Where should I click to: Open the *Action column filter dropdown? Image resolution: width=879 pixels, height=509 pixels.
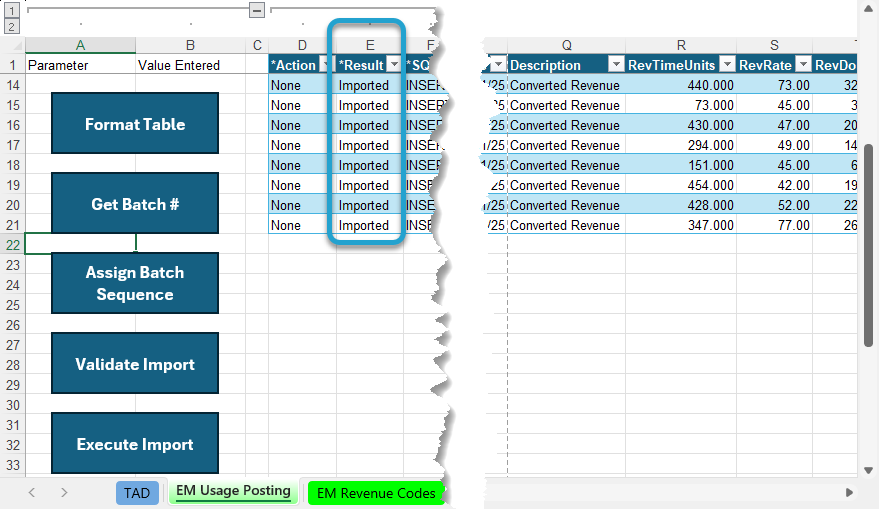pos(326,65)
